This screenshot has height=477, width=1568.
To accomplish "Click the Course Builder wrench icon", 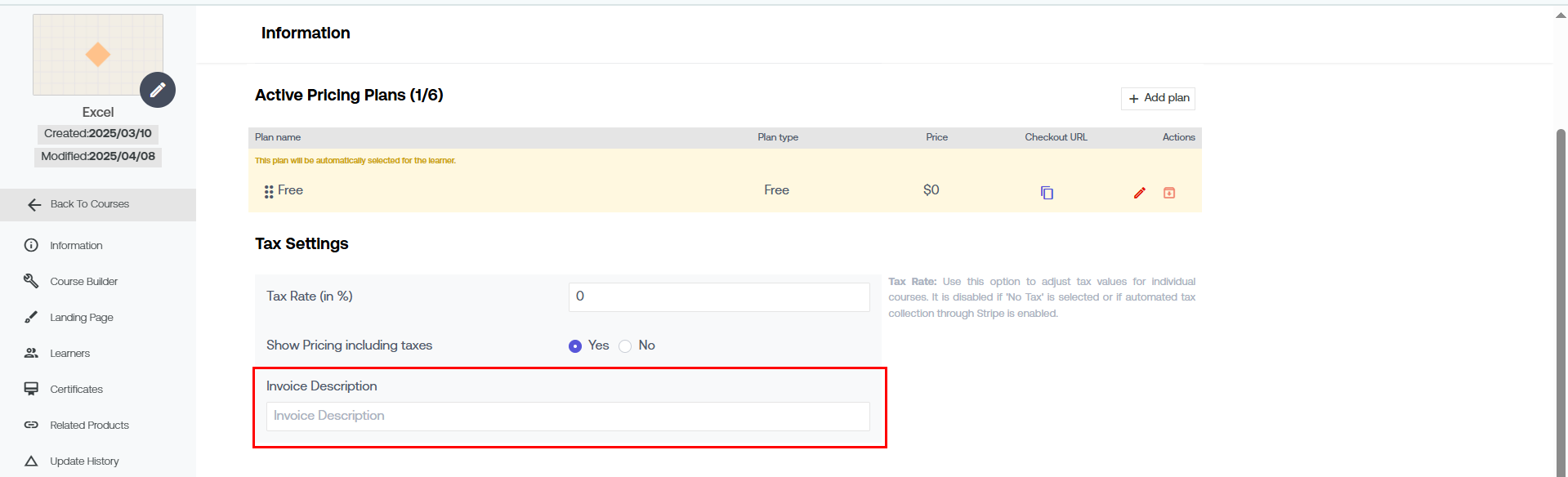I will tap(31, 281).
